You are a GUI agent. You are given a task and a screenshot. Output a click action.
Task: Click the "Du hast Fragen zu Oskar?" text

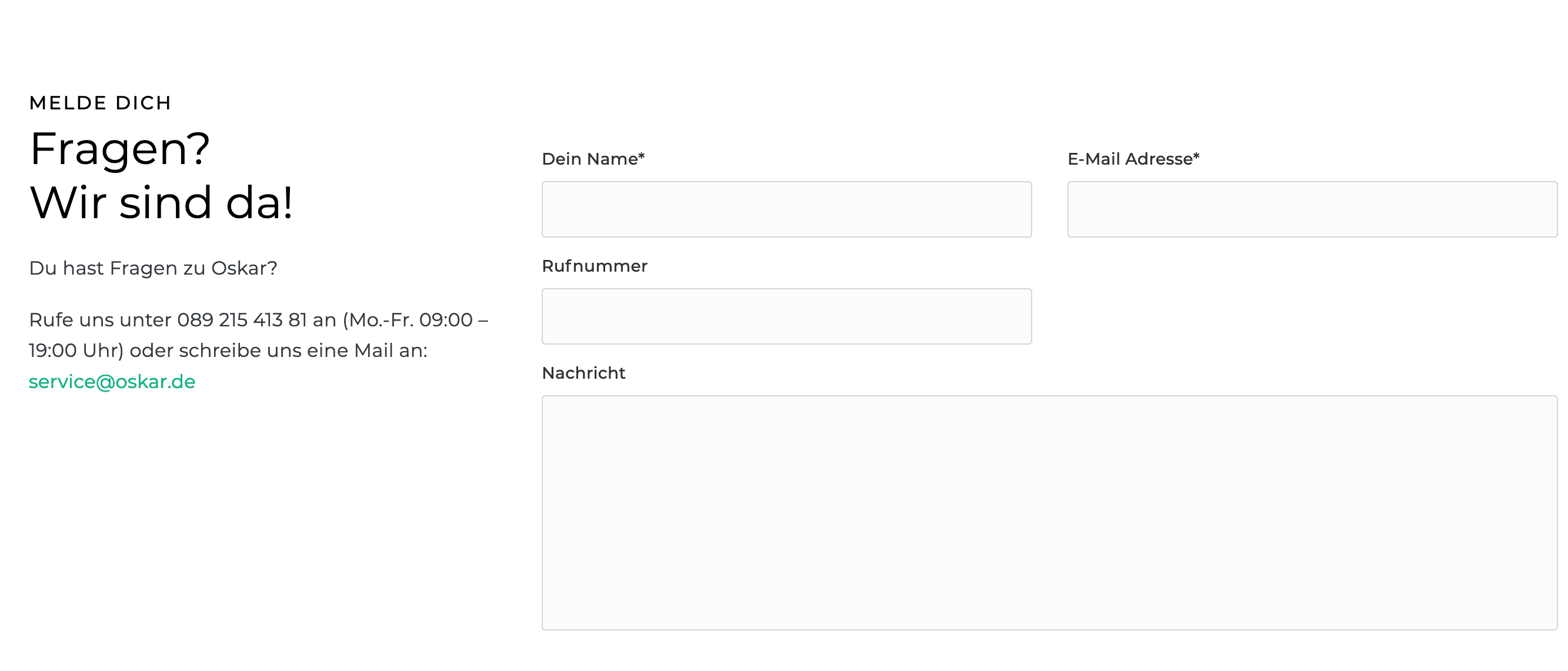(153, 268)
